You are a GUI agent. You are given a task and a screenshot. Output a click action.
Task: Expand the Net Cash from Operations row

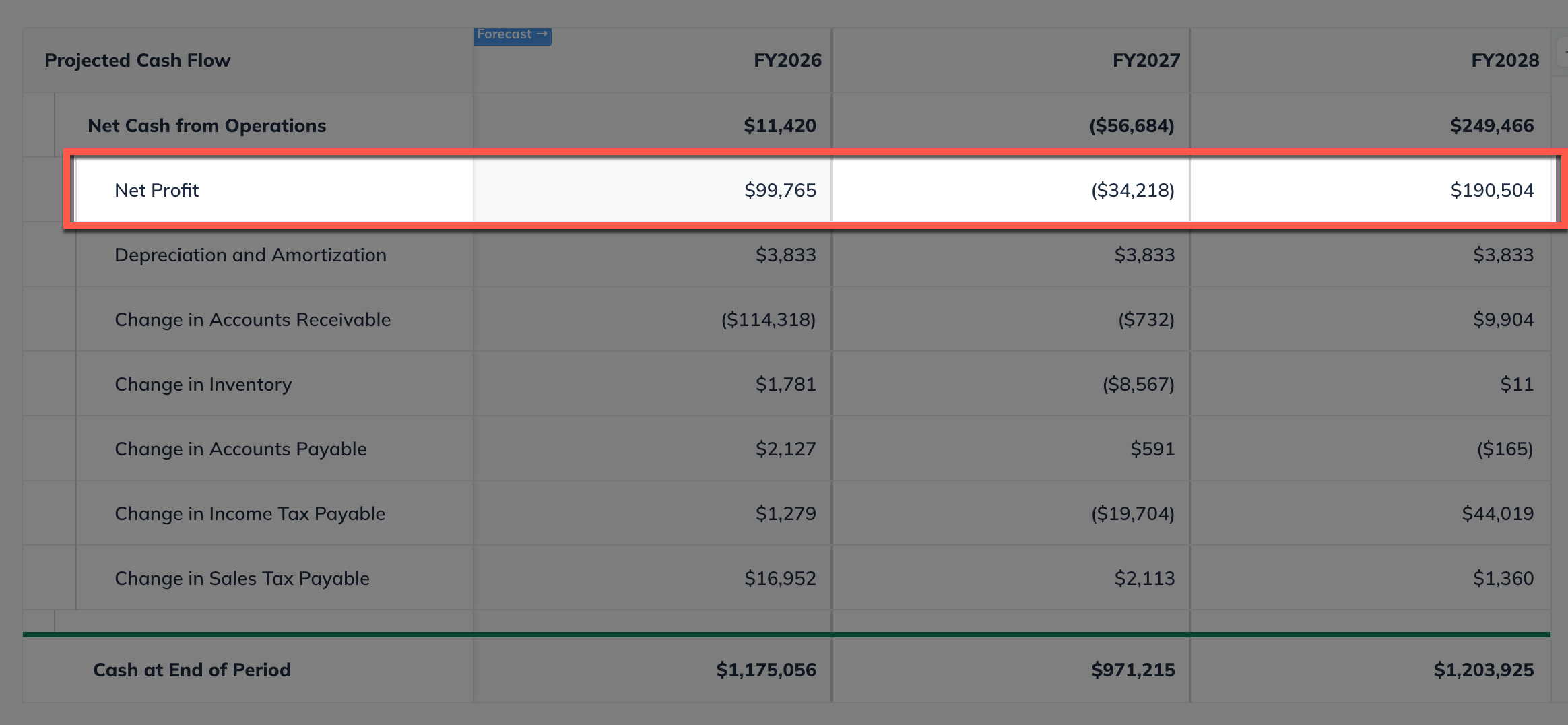(206, 125)
